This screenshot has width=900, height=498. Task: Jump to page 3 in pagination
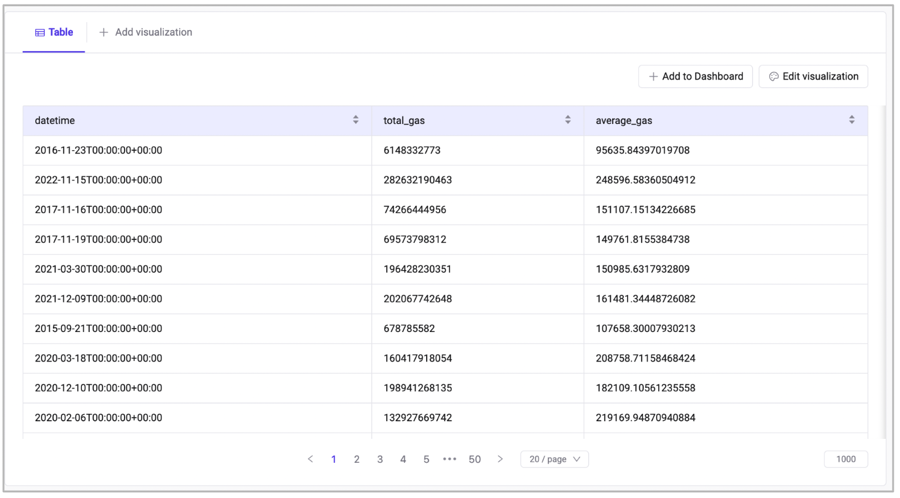pyautogui.click(x=380, y=459)
